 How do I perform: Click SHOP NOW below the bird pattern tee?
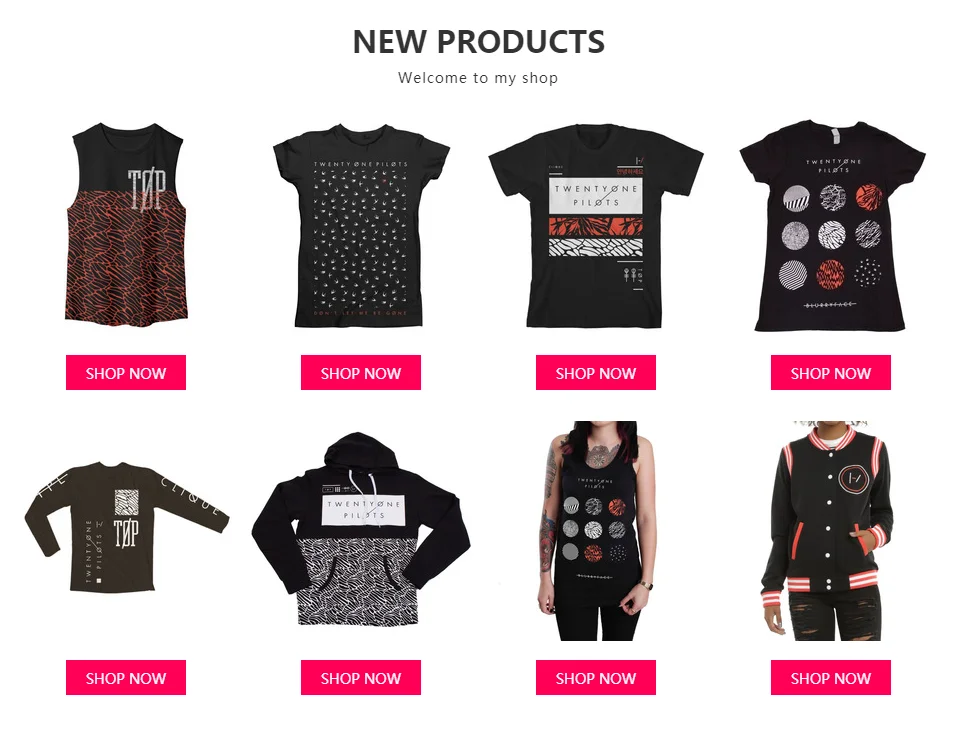pyautogui.click(x=360, y=373)
